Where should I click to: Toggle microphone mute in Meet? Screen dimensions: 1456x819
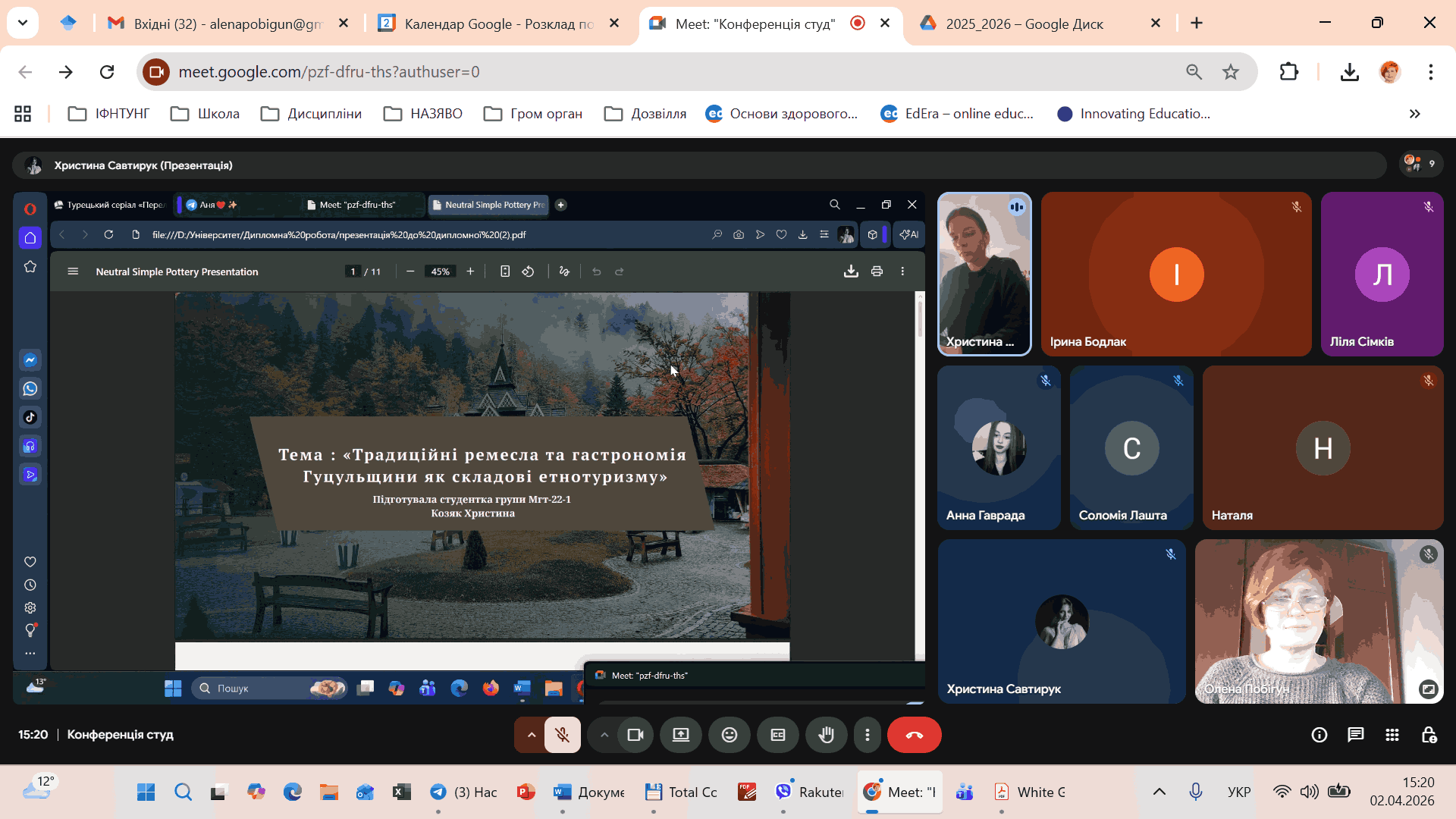coord(562,735)
